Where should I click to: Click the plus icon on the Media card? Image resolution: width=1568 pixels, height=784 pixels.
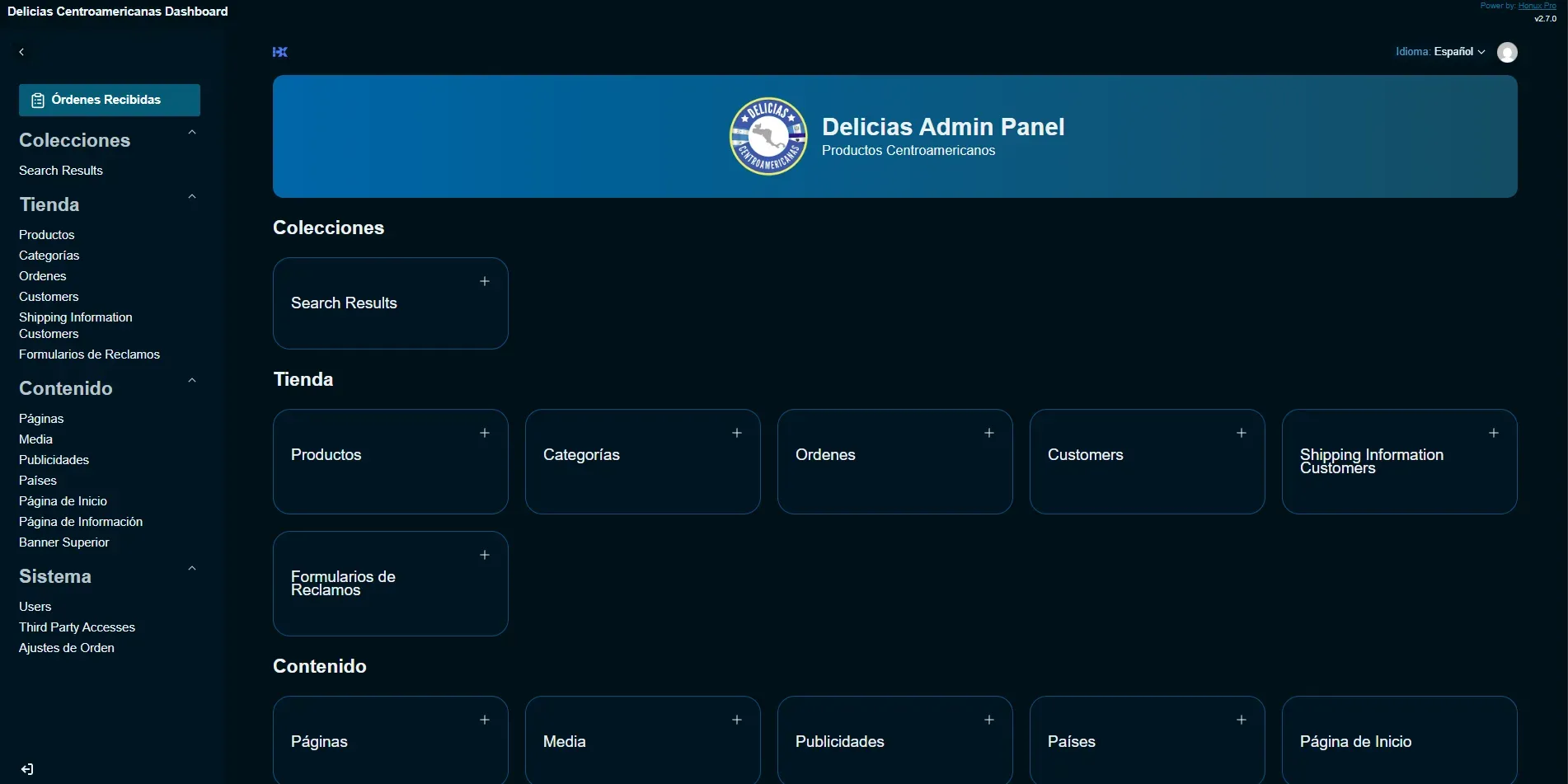[x=737, y=720]
